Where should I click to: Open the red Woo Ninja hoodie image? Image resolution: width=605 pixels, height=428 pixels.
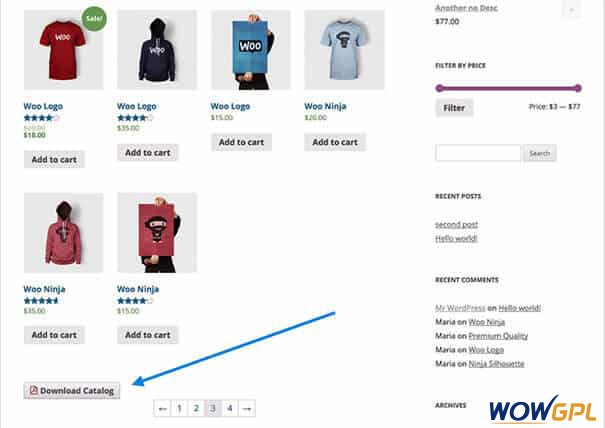(64, 233)
